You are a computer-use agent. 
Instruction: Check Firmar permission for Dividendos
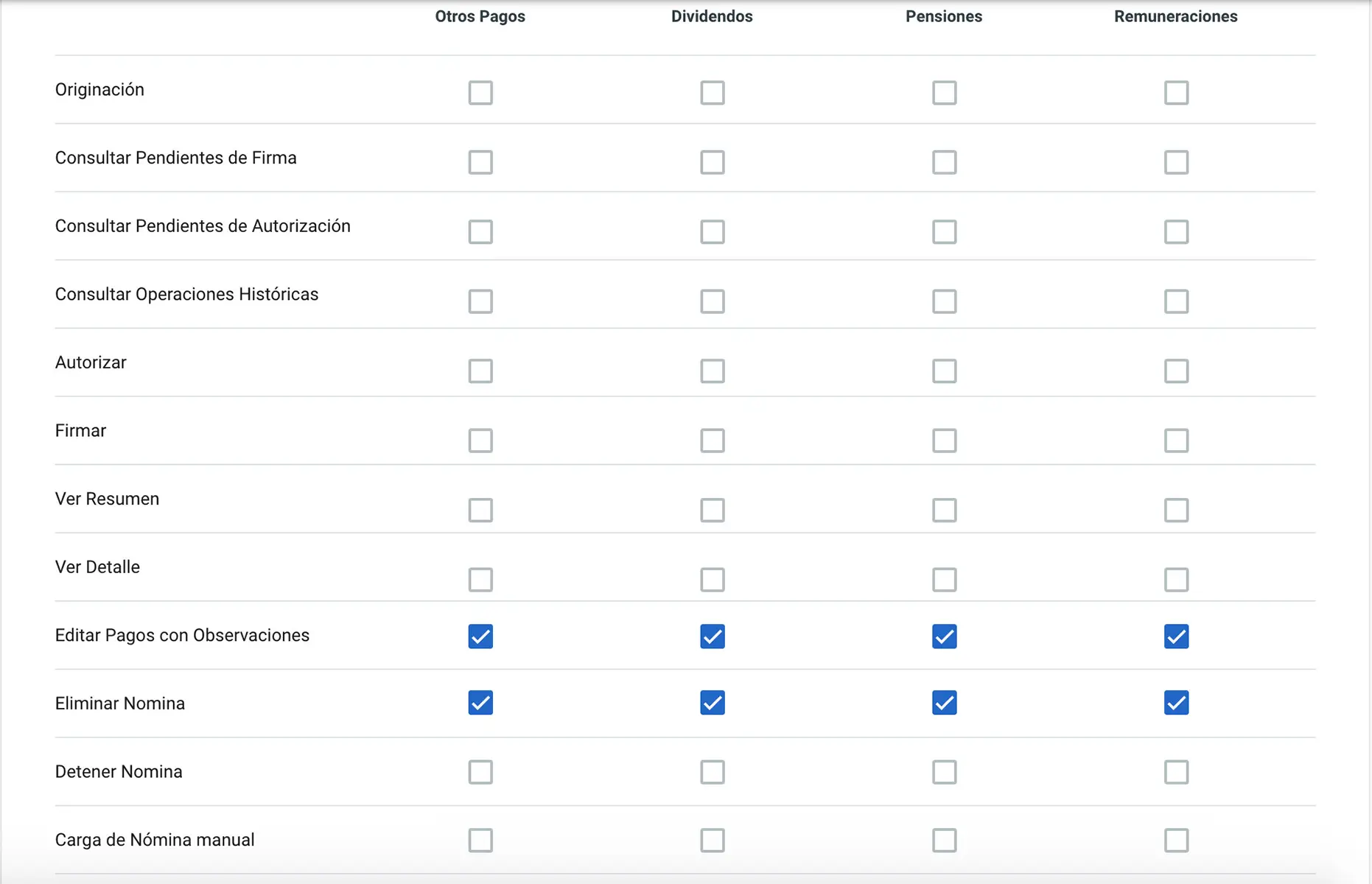tap(713, 441)
